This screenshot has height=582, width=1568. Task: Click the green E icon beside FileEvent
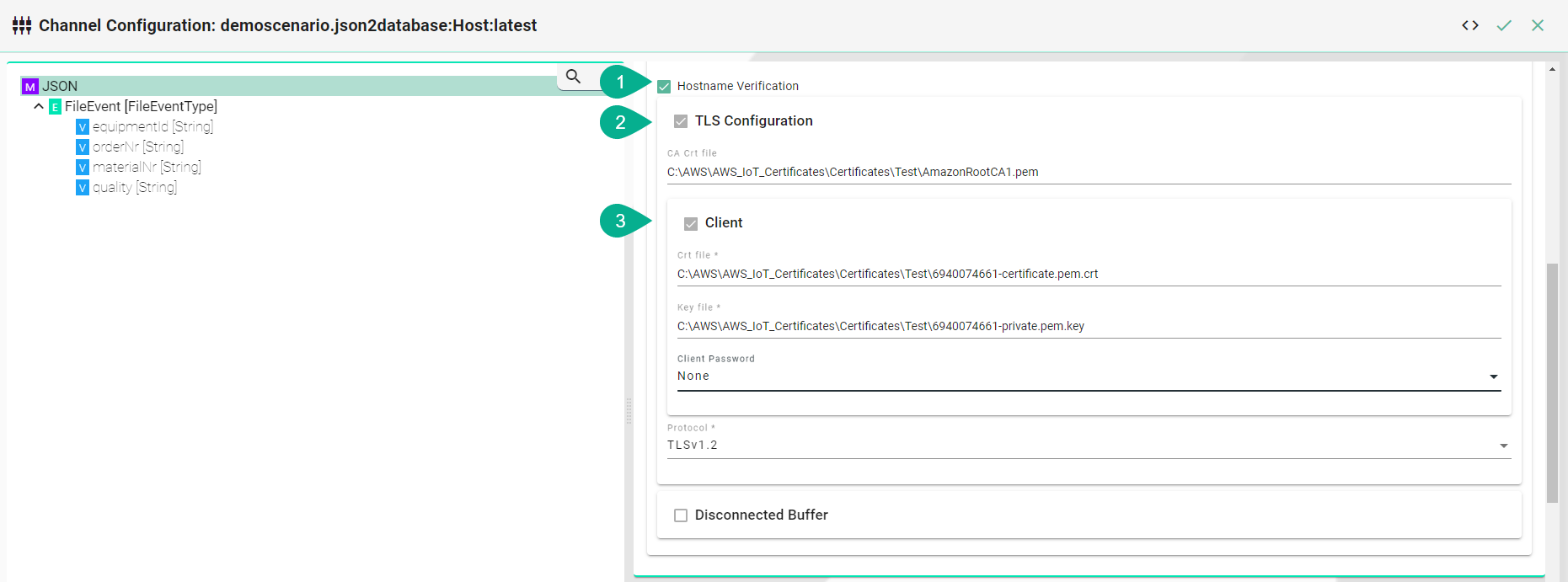pyautogui.click(x=55, y=107)
